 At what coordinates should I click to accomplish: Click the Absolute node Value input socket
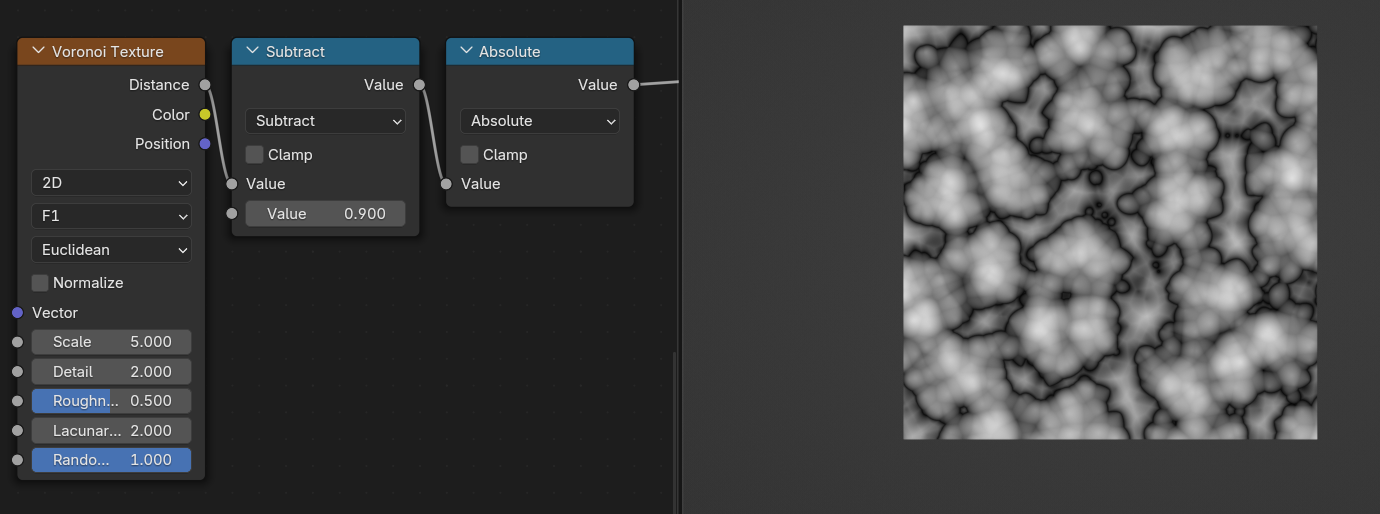445,184
